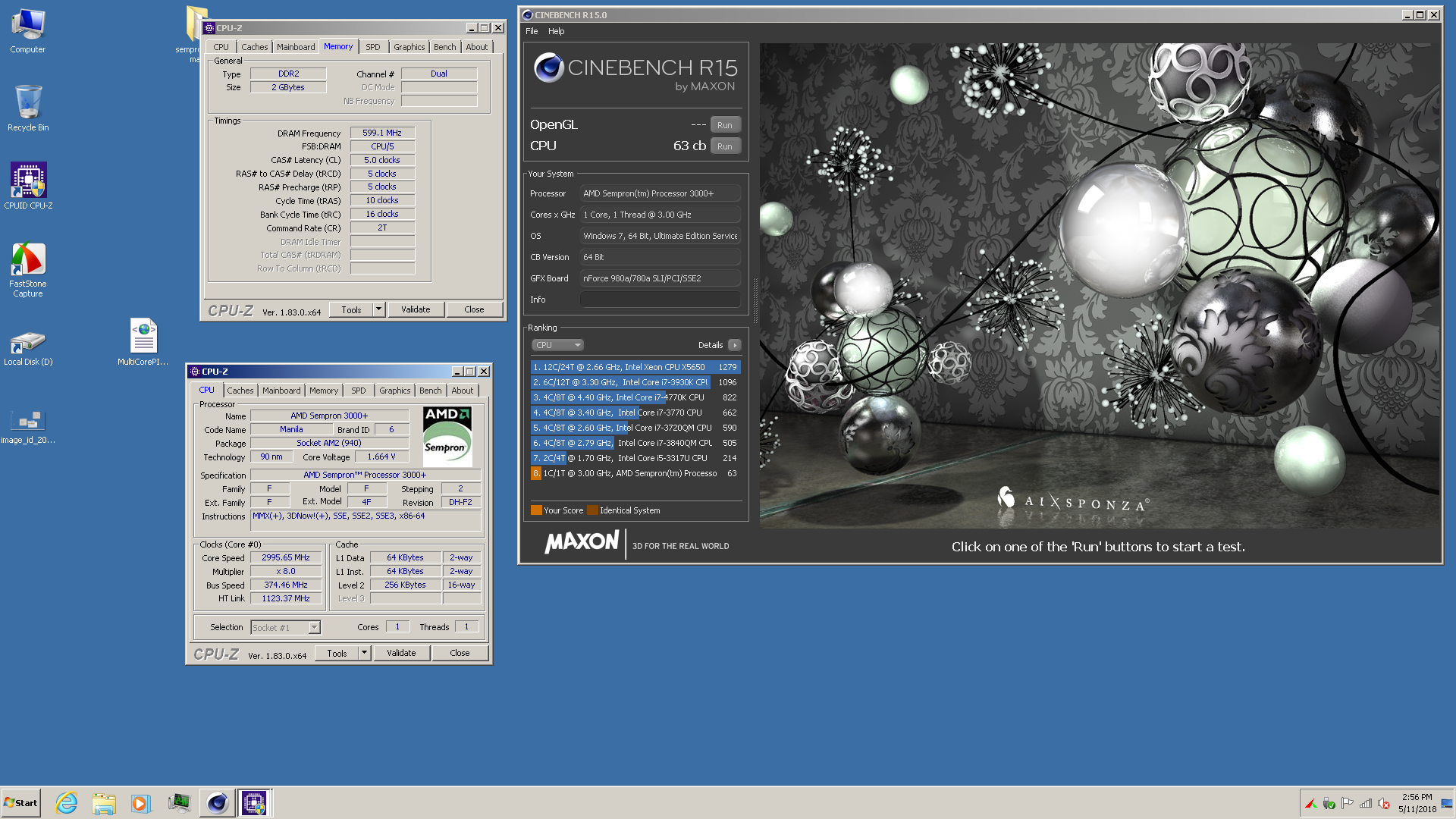1456x819 pixels.
Task: Select ranking entry Intel Xeon CPU X5650
Action: pos(635,367)
